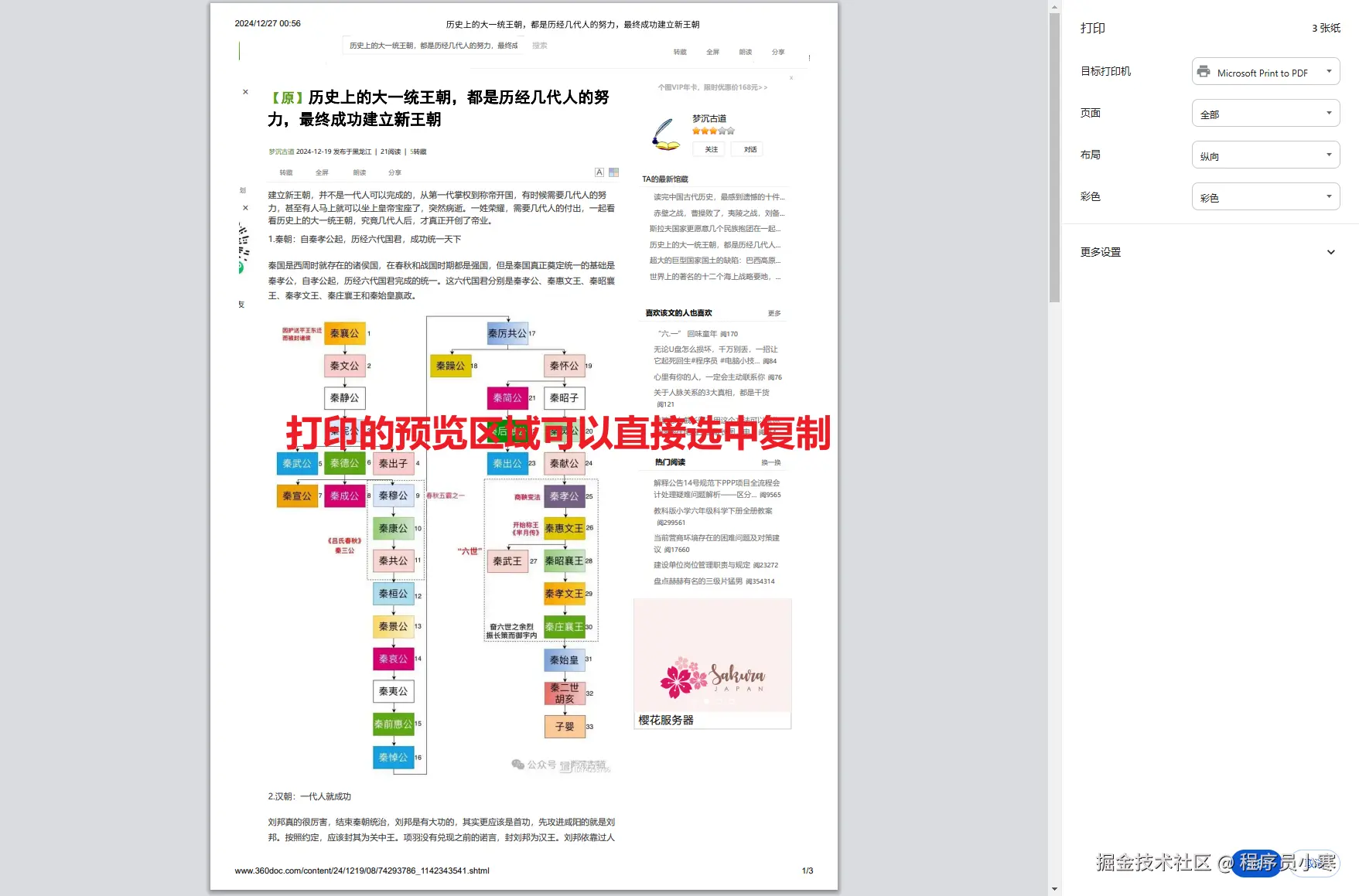Click 全屏 in the article toolbar
This screenshot has height=896, width=1359.
tap(322, 172)
